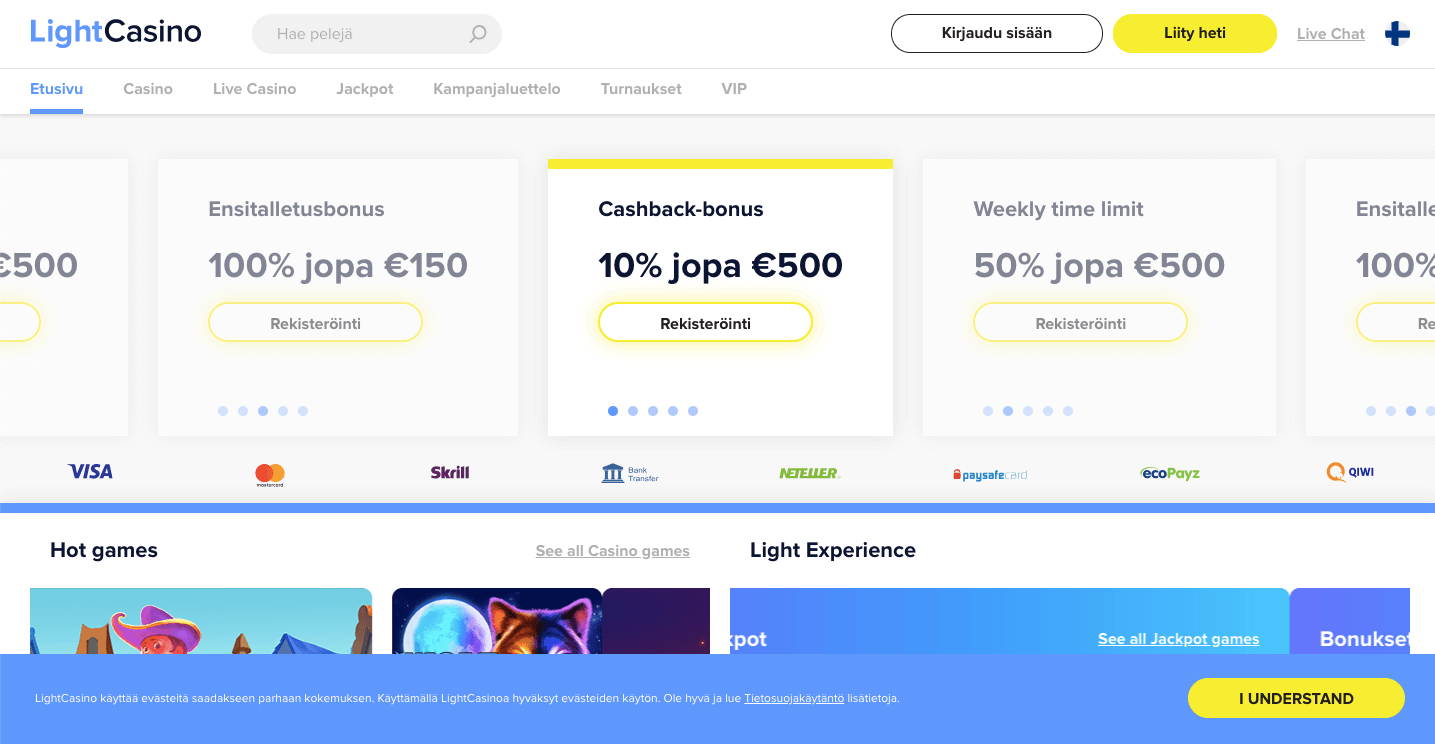Click the VISA payment logo
The width and height of the screenshot is (1435, 744).
90,472
